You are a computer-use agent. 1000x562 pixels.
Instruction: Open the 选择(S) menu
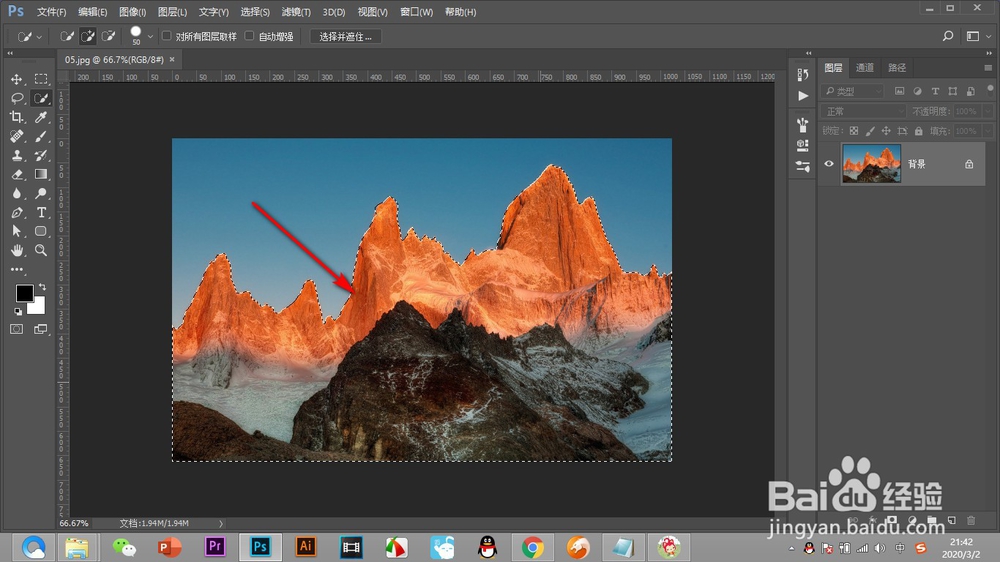pyautogui.click(x=254, y=12)
